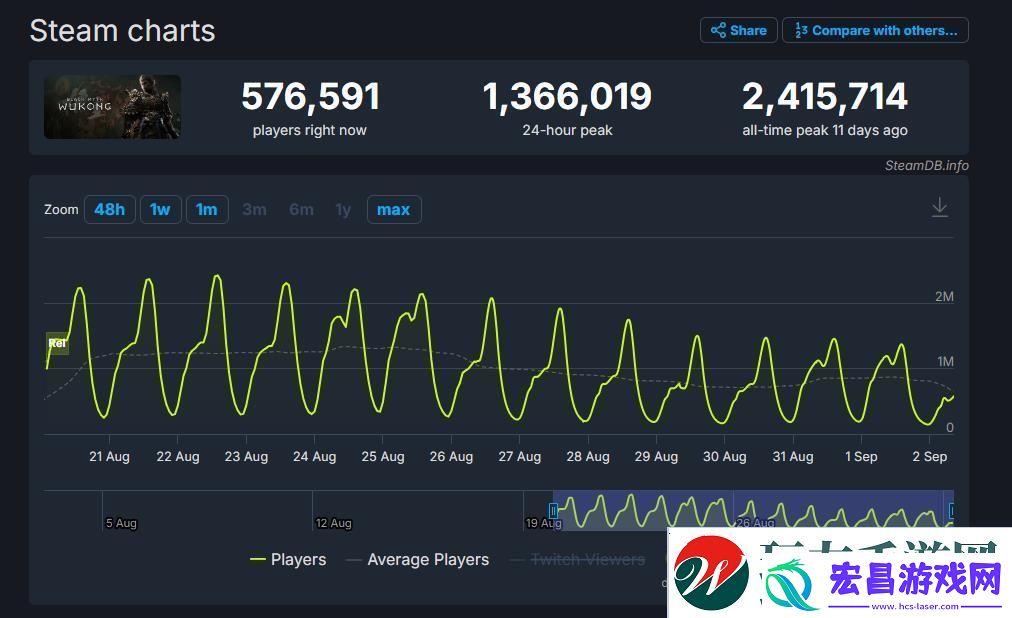Click the 5 Aug navigator label
The width and height of the screenshot is (1012, 618).
(x=121, y=523)
